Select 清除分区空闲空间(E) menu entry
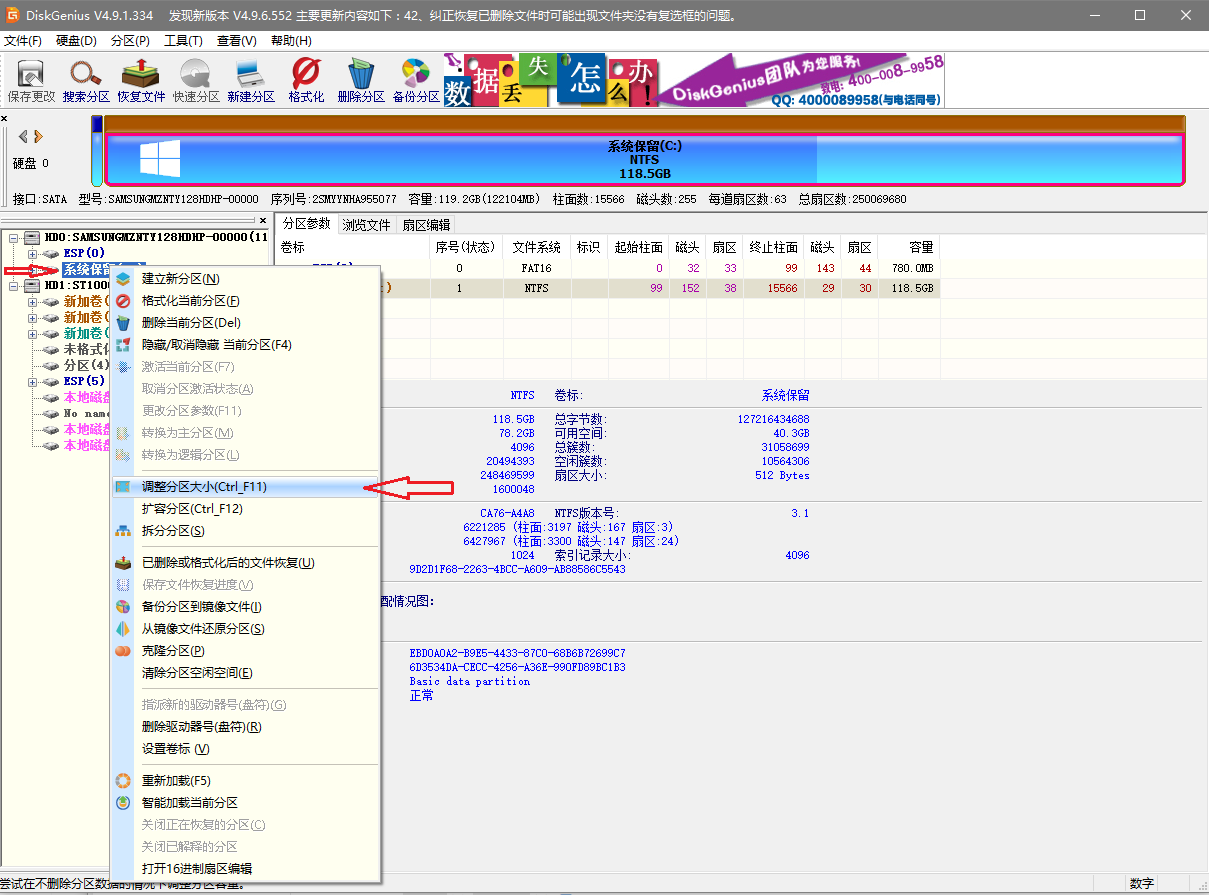Screen dimensions: 1209x895 click(246, 672)
